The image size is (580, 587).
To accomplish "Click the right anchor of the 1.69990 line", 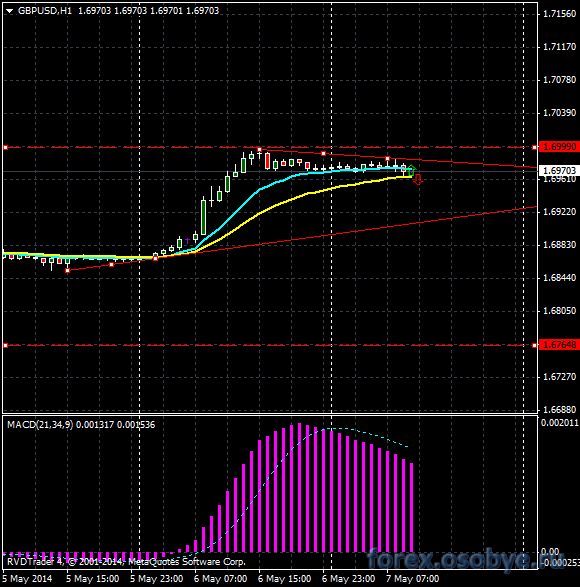I will 534,147.
